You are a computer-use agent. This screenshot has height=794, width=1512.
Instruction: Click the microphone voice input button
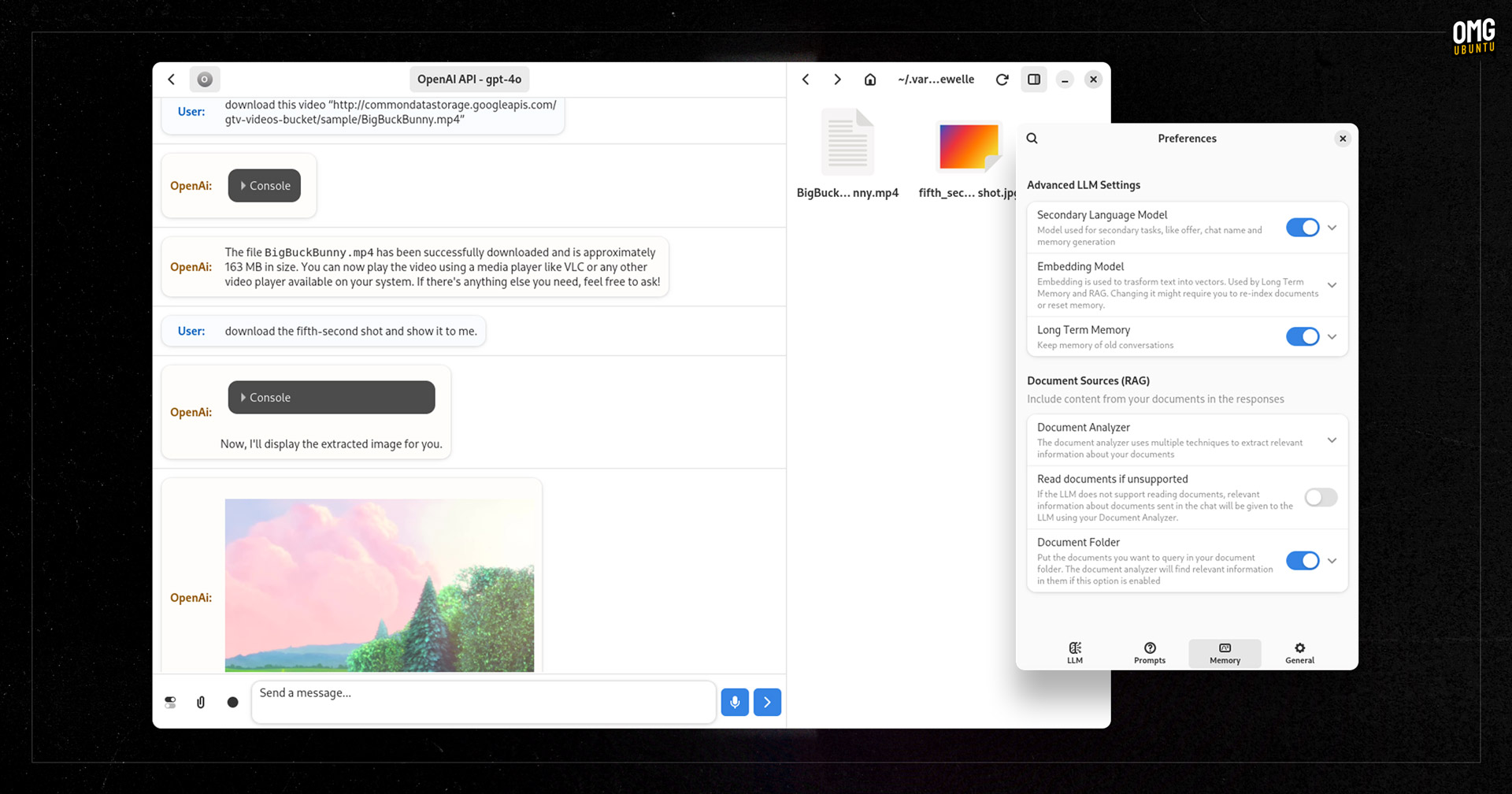coord(734,702)
